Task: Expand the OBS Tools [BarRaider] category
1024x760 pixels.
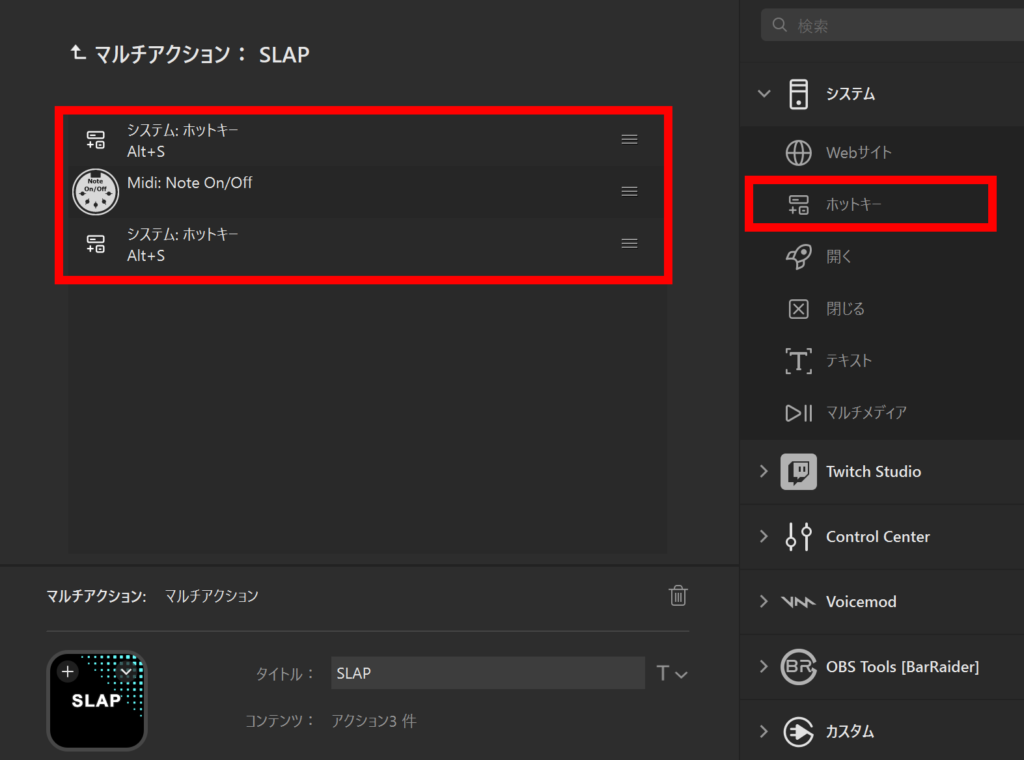Action: pyautogui.click(x=765, y=666)
